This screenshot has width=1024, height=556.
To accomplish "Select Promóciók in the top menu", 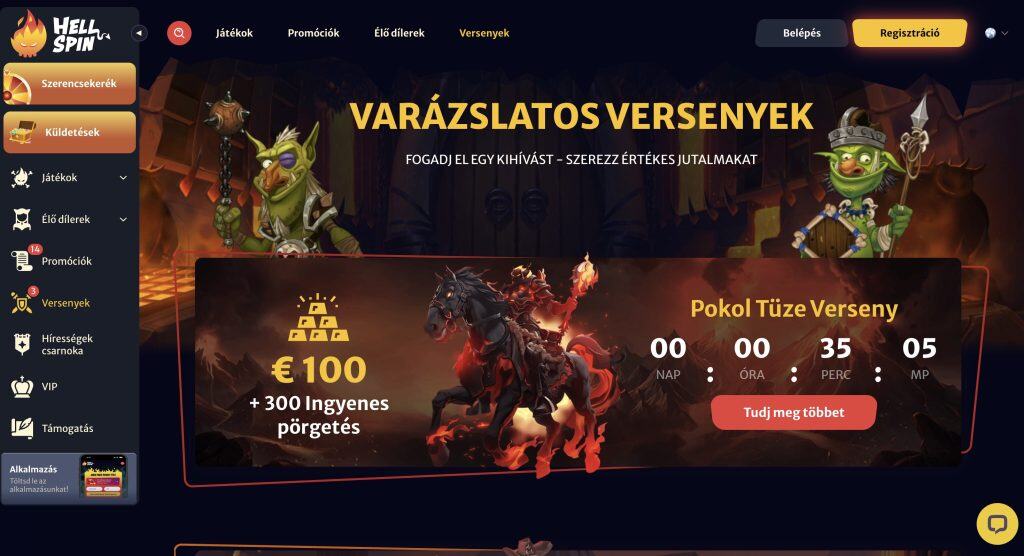I will pos(313,33).
